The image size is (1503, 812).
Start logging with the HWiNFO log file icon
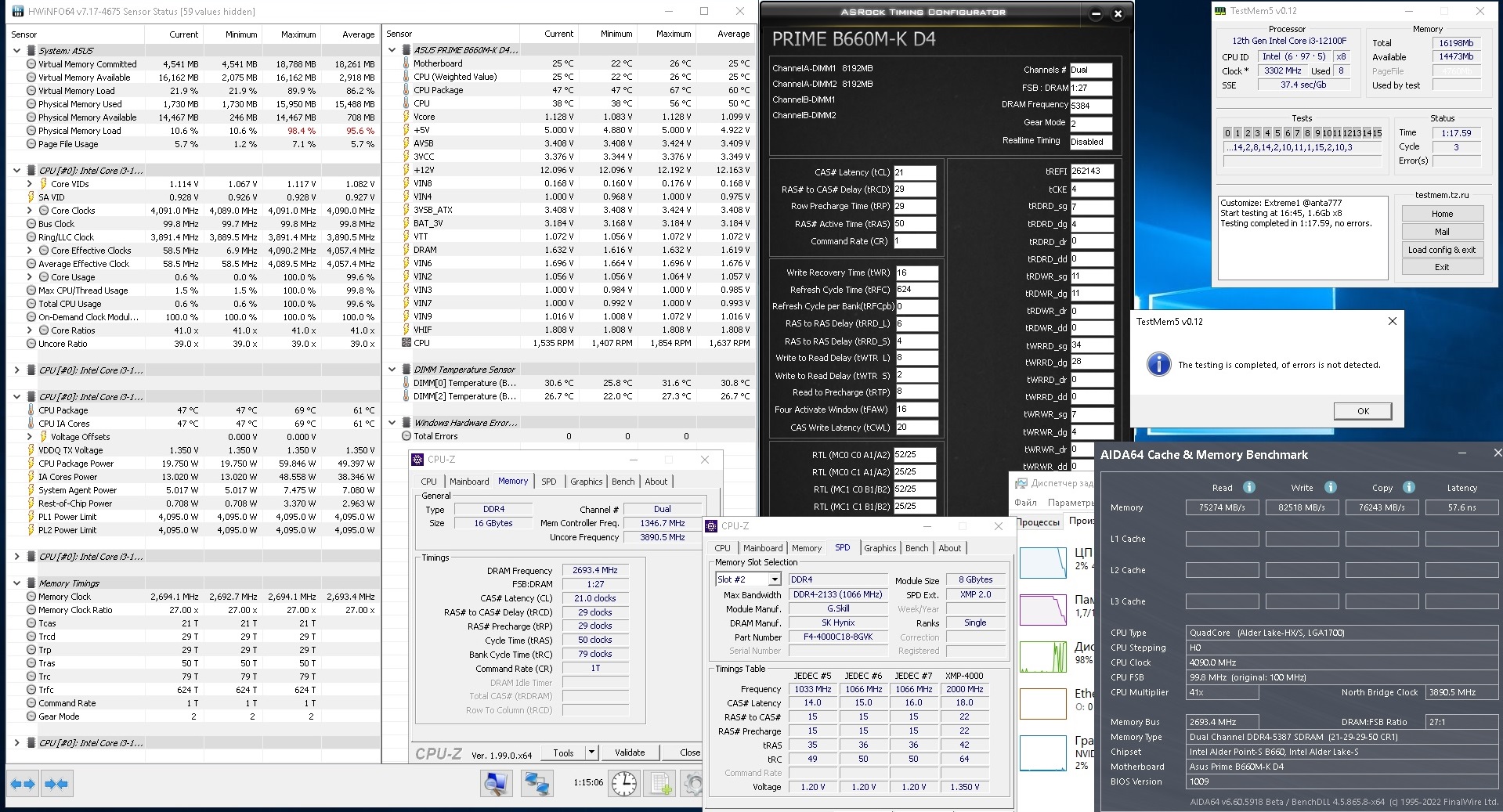point(660,783)
